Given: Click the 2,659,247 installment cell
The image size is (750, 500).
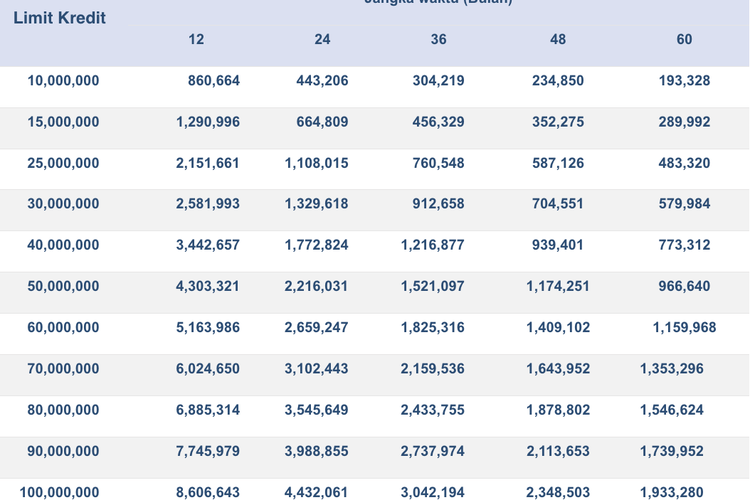Looking at the screenshot, I should coord(317,327).
